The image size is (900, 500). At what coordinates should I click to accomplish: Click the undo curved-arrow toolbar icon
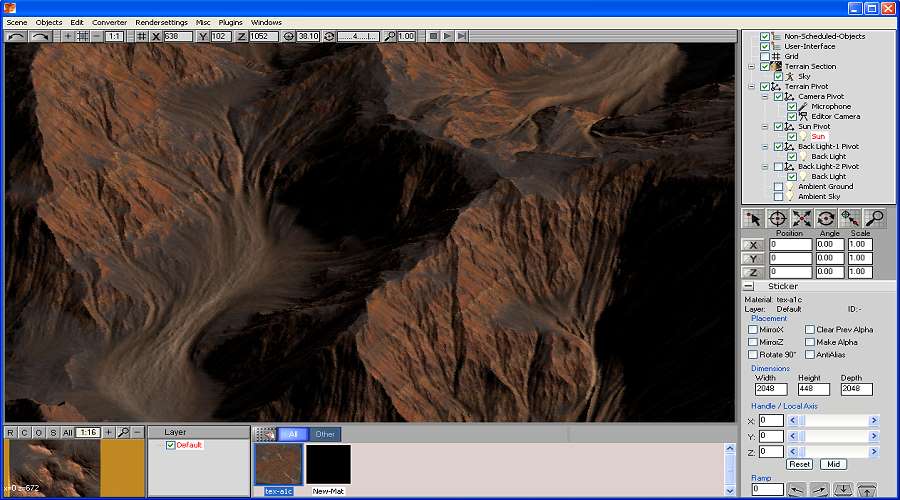pyautogui.click(x=16, y=36)
